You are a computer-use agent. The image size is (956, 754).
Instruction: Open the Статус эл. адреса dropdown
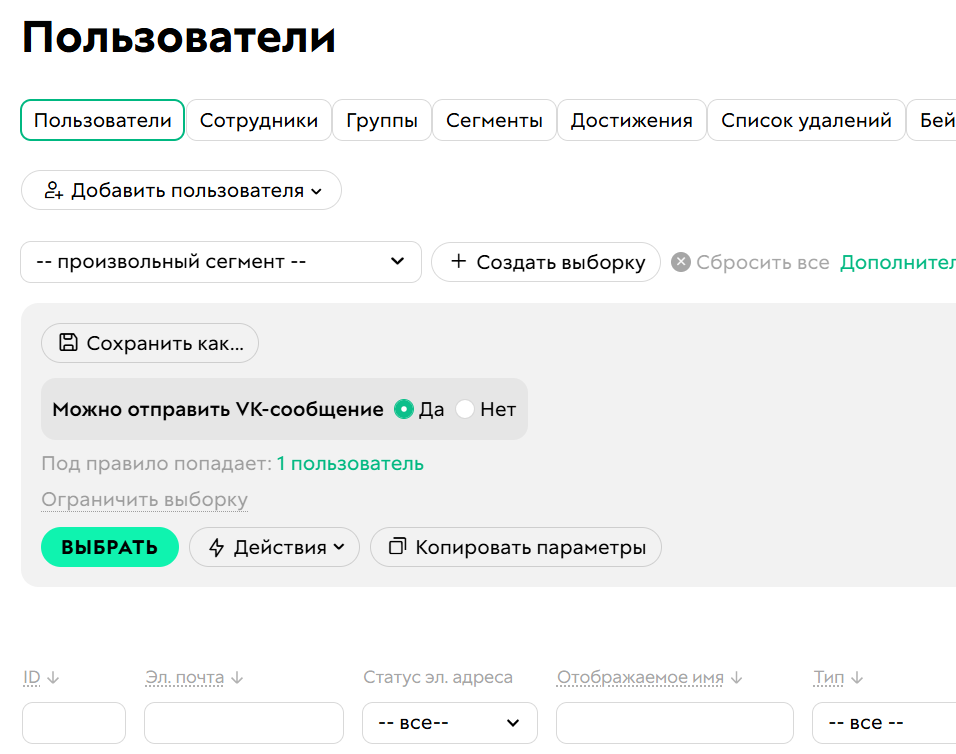pos(449,722)
